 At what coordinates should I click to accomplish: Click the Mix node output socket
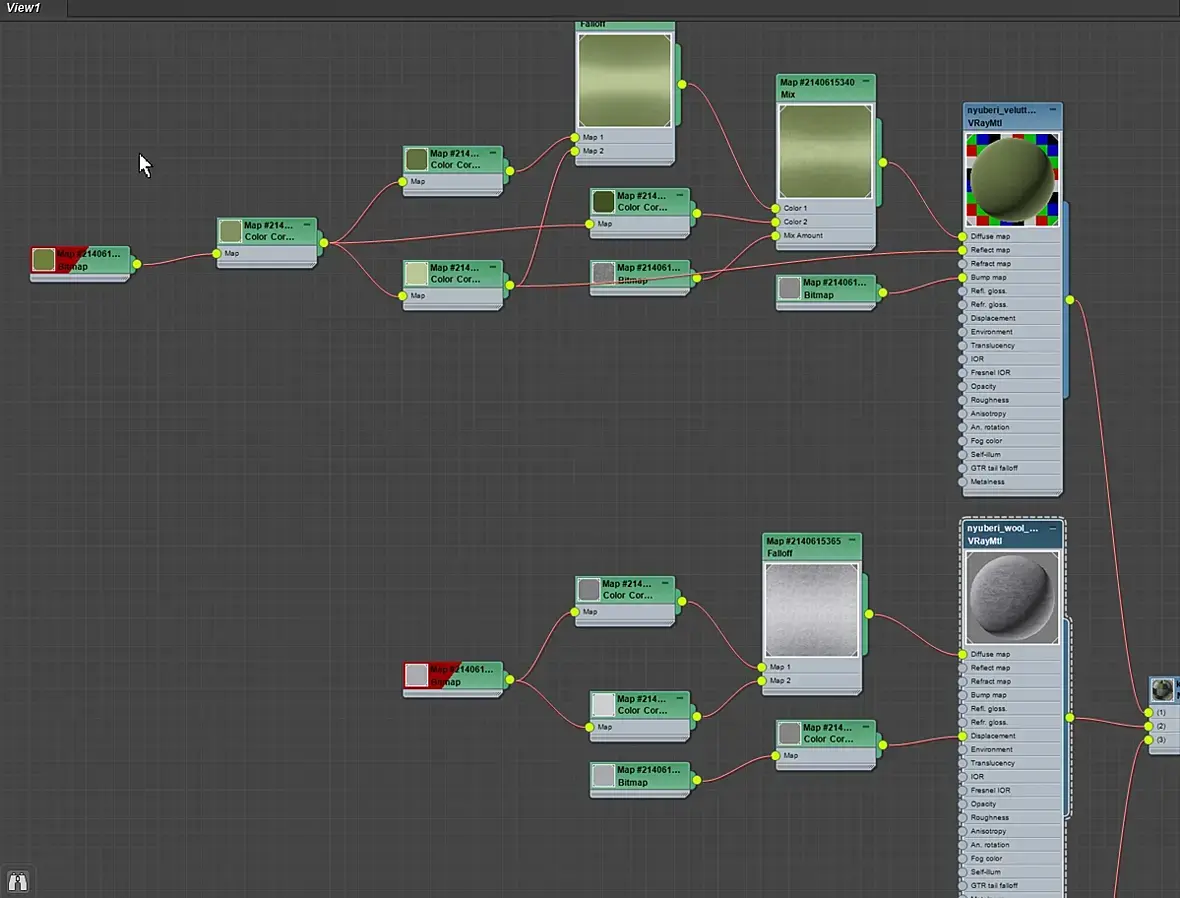[x=883, y=163]
